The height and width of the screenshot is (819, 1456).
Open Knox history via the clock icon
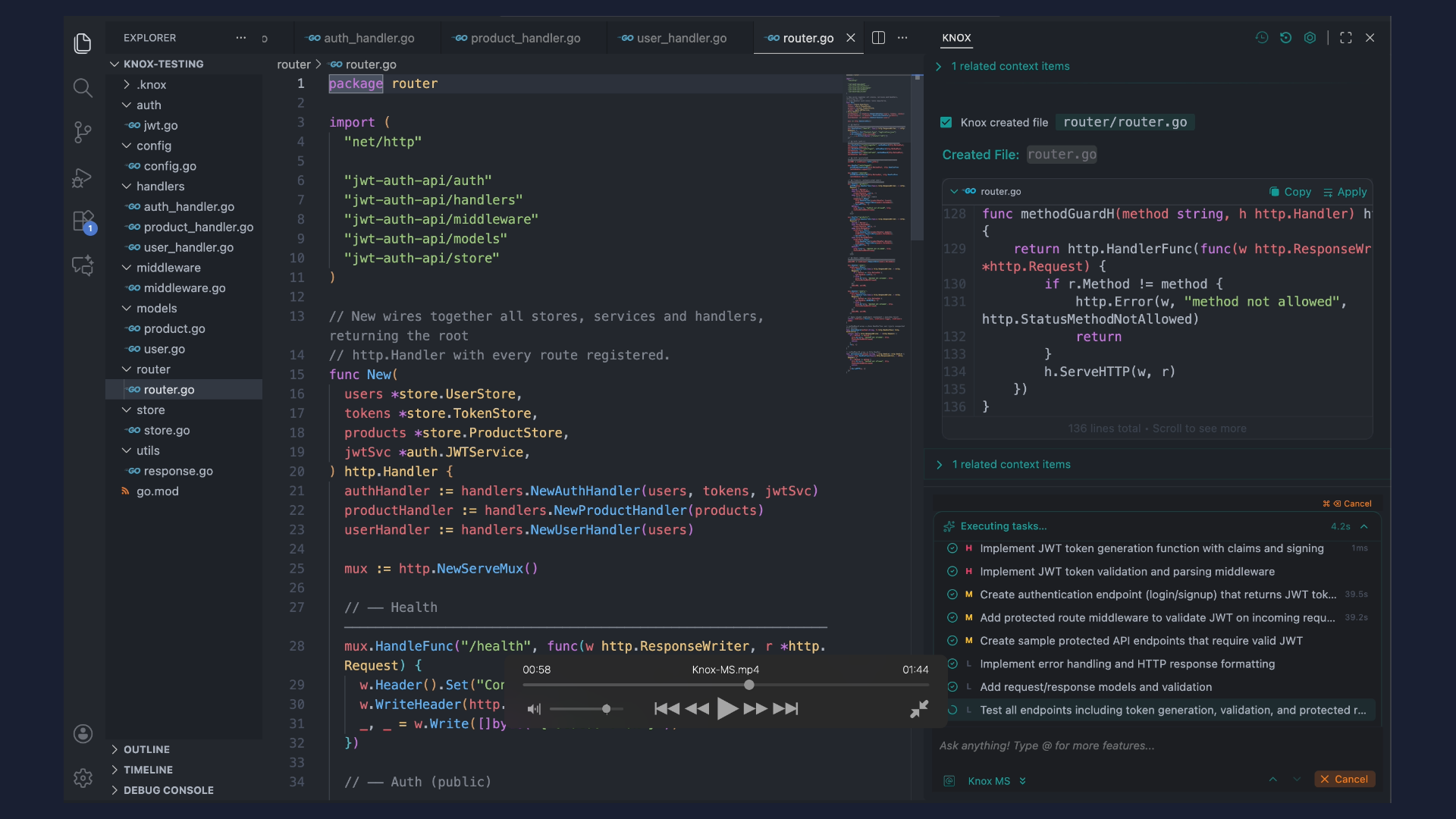coord(1261,37)
